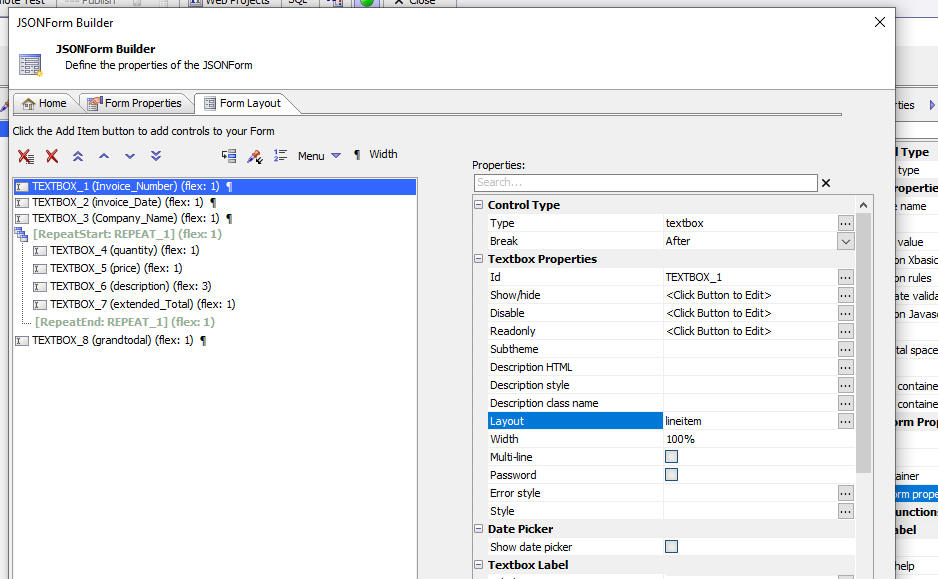Collapse the RepeatStart REPEAT_1 tree node
This screenshot has height=579, width=938.
(21, 234)
